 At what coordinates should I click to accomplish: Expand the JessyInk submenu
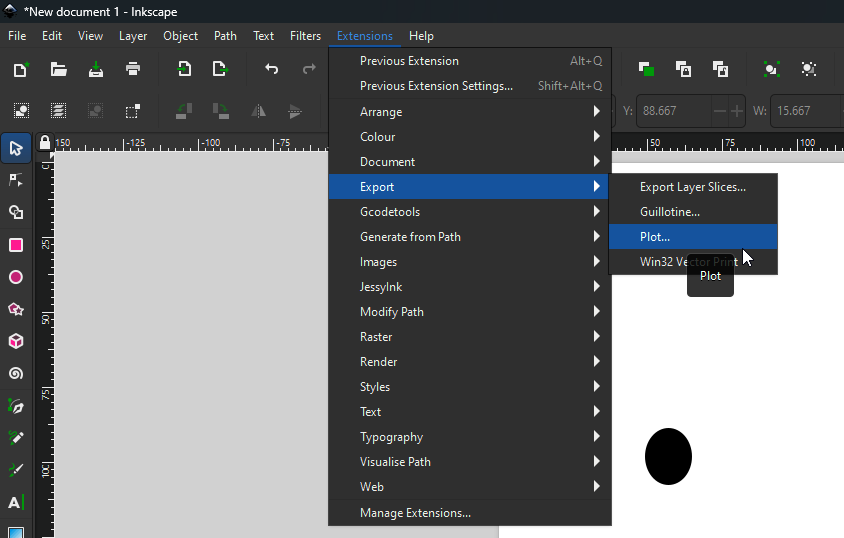pyautogui.click(x=469, y=287)
